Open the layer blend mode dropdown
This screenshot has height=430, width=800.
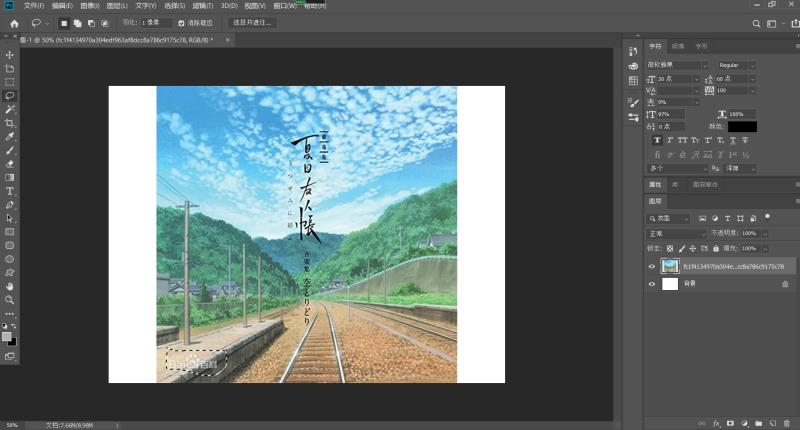click(677, 234)
